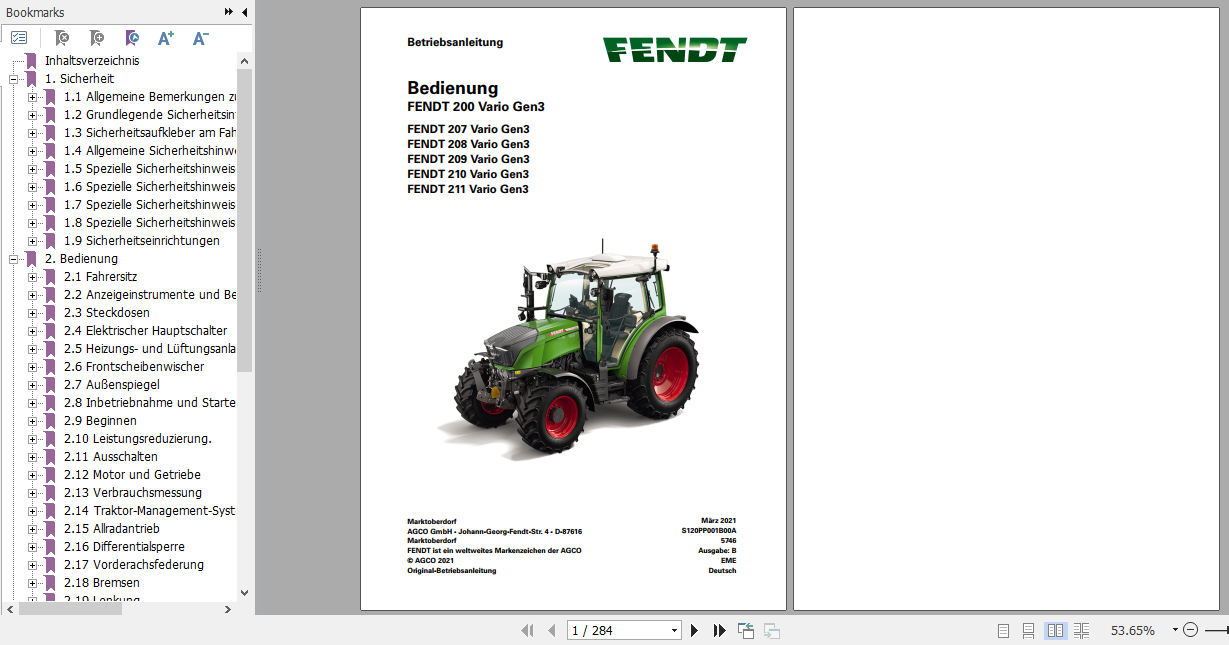Click the go to next view icon
This screenshot has width=1229, height=645.
[772, 630]
